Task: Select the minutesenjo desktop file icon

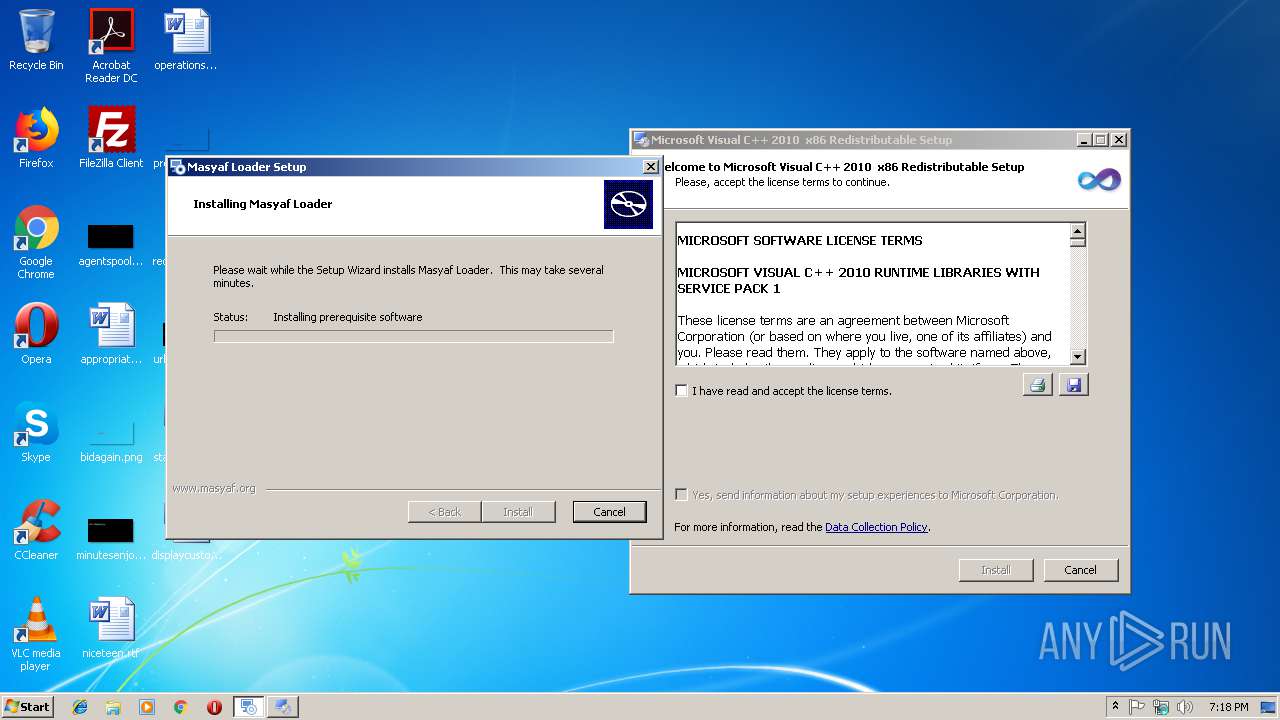Action: point(111,538)
